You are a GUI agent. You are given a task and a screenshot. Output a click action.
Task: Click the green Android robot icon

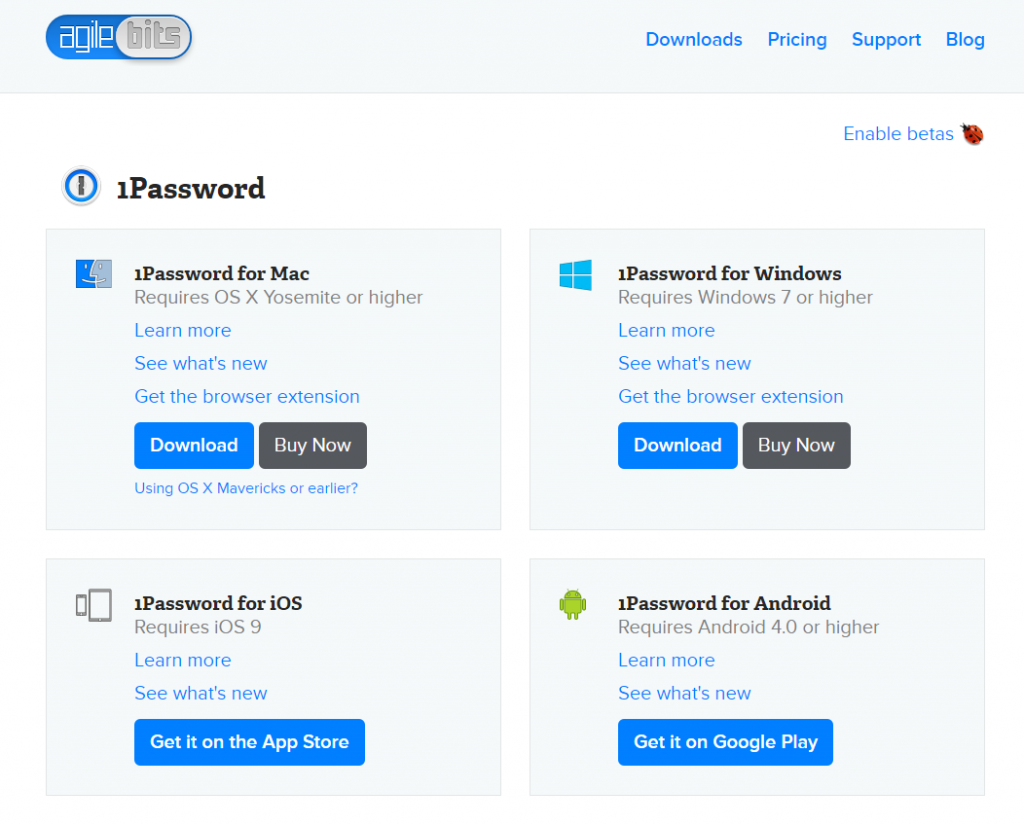point(573,604)
